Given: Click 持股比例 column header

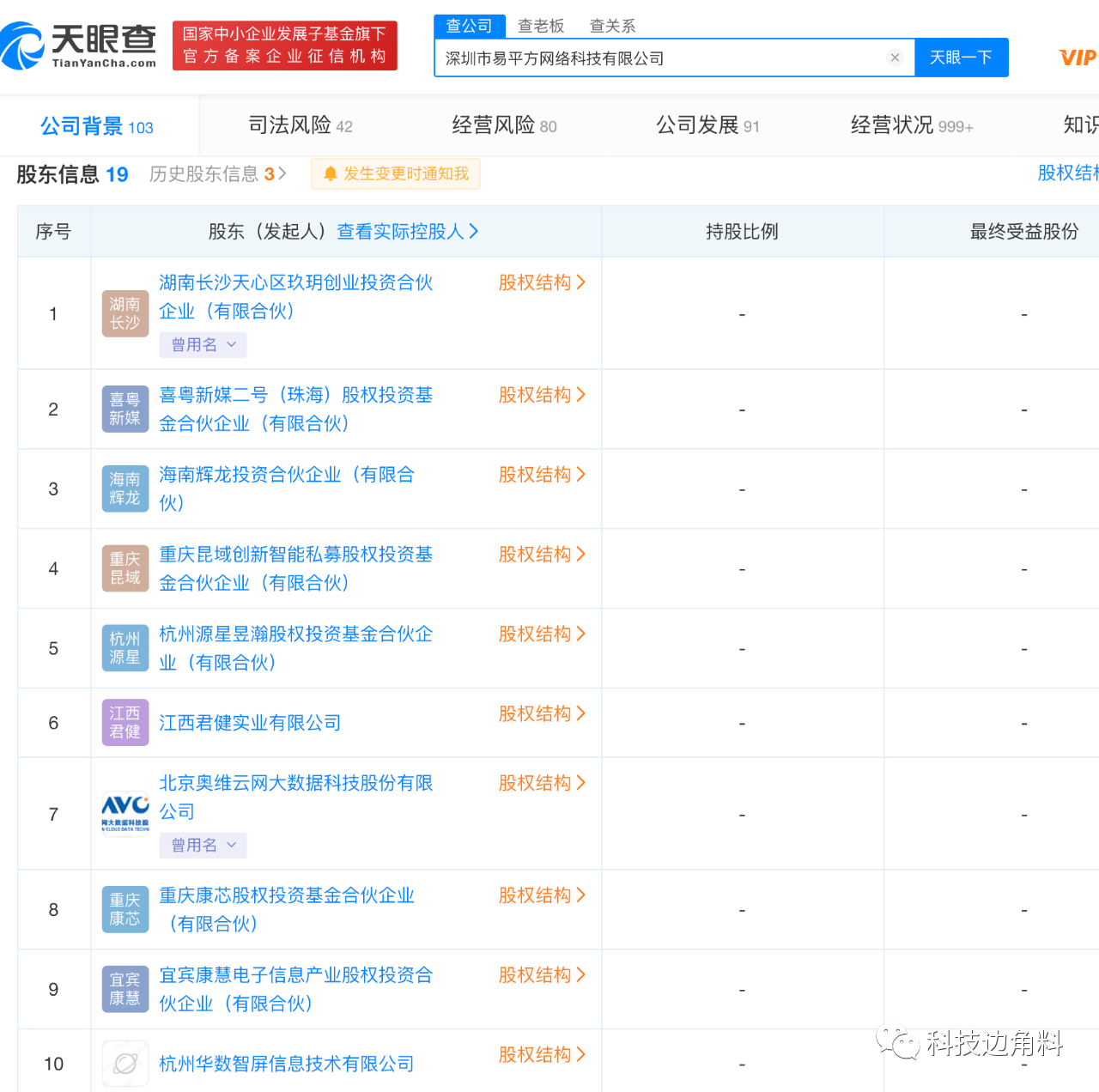Looking at the screenshot, I should (742, 231).
